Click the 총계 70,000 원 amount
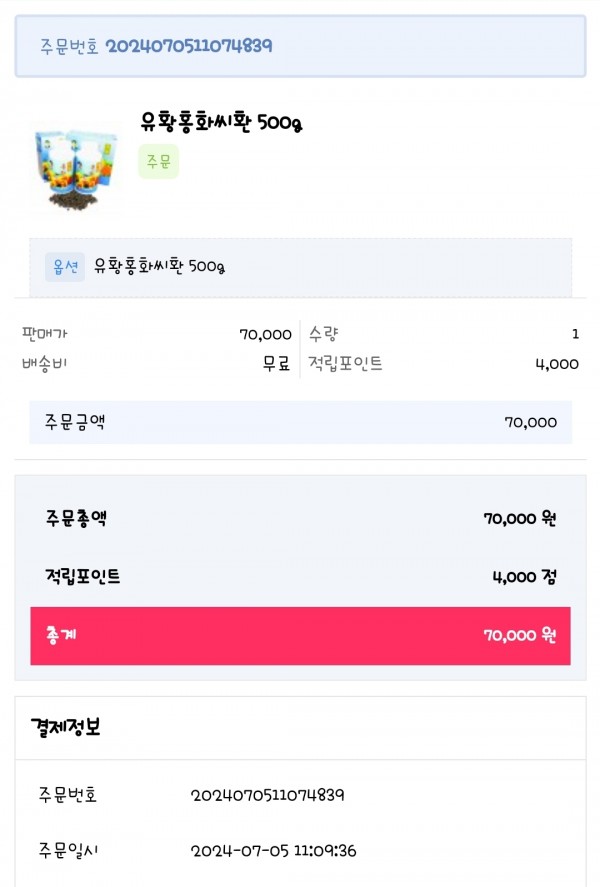Screen dimensions: 600x887 click(520, 635)
